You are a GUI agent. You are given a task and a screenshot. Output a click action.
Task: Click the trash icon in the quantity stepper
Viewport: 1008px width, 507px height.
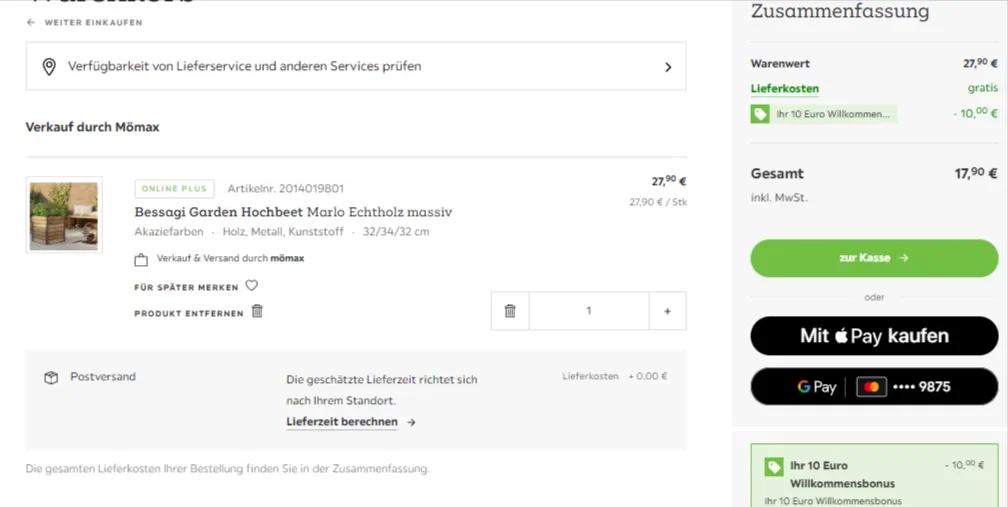510,311
